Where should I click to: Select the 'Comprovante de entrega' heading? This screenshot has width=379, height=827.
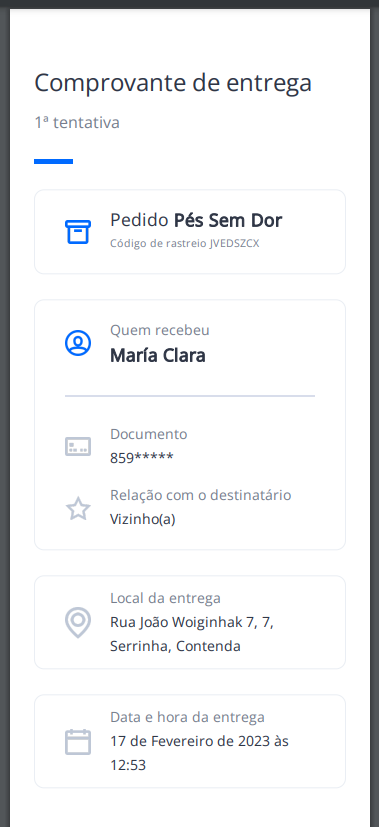click(x=173, y=83)
